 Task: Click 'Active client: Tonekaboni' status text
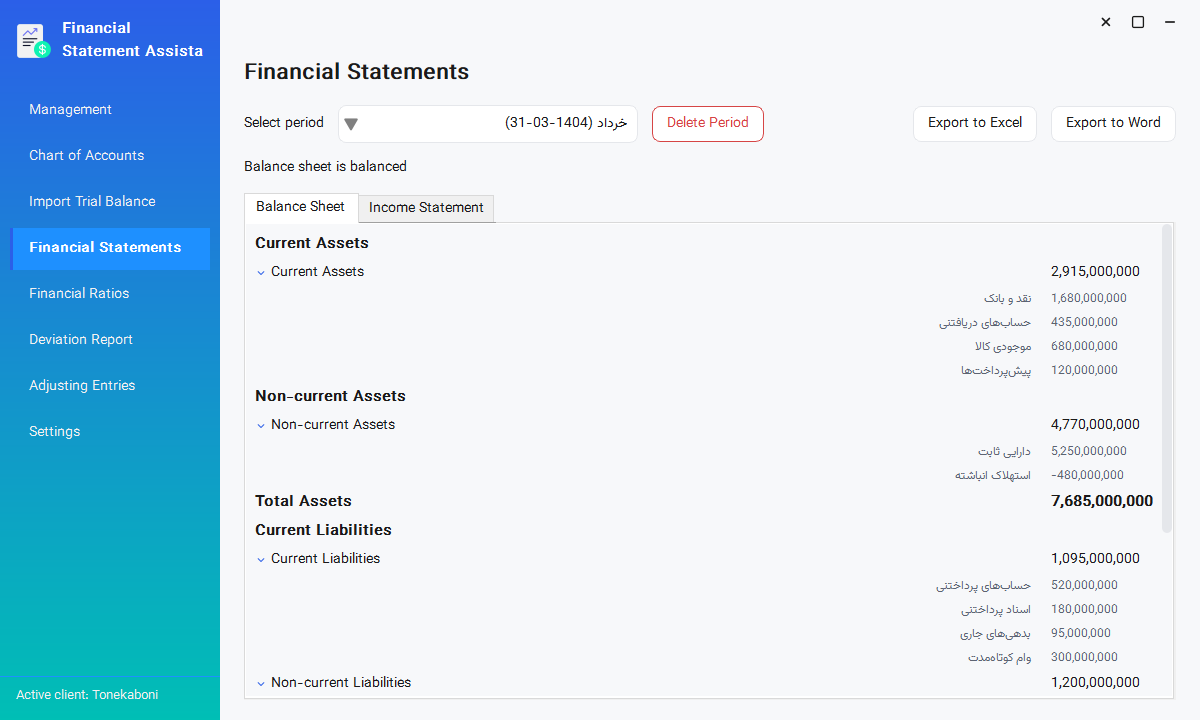[87, 695]
